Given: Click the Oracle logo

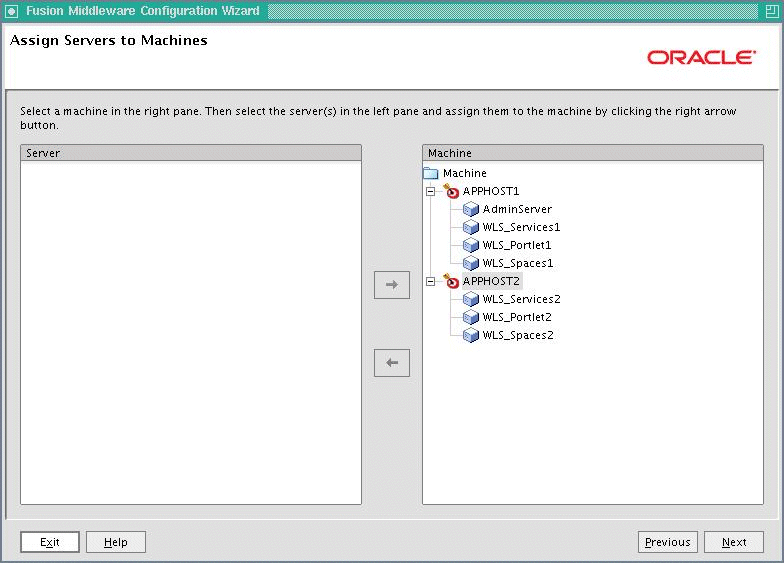Looking at the screenshot, I should [702, 58].
